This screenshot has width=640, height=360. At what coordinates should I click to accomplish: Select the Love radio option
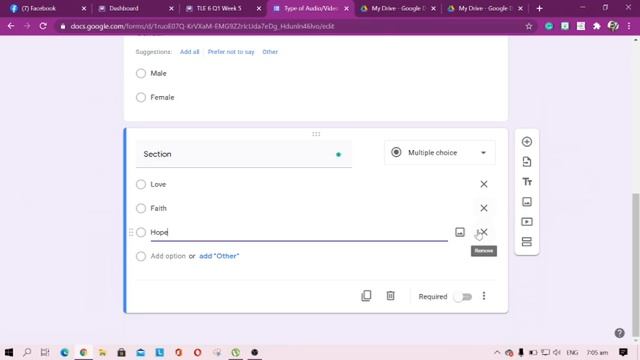[x=141, y=184]
